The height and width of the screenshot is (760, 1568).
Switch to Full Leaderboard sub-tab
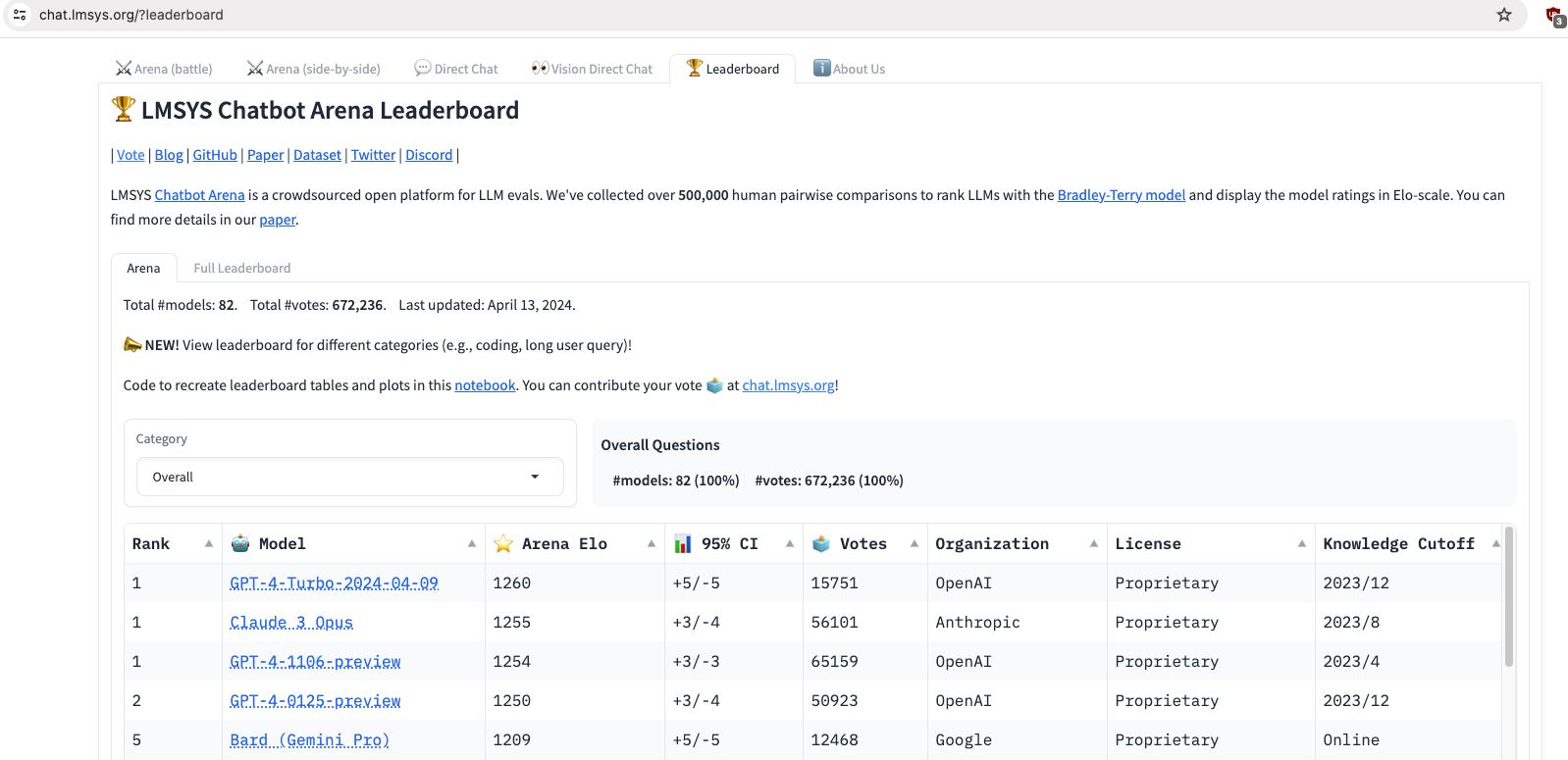tap(242, 268)
